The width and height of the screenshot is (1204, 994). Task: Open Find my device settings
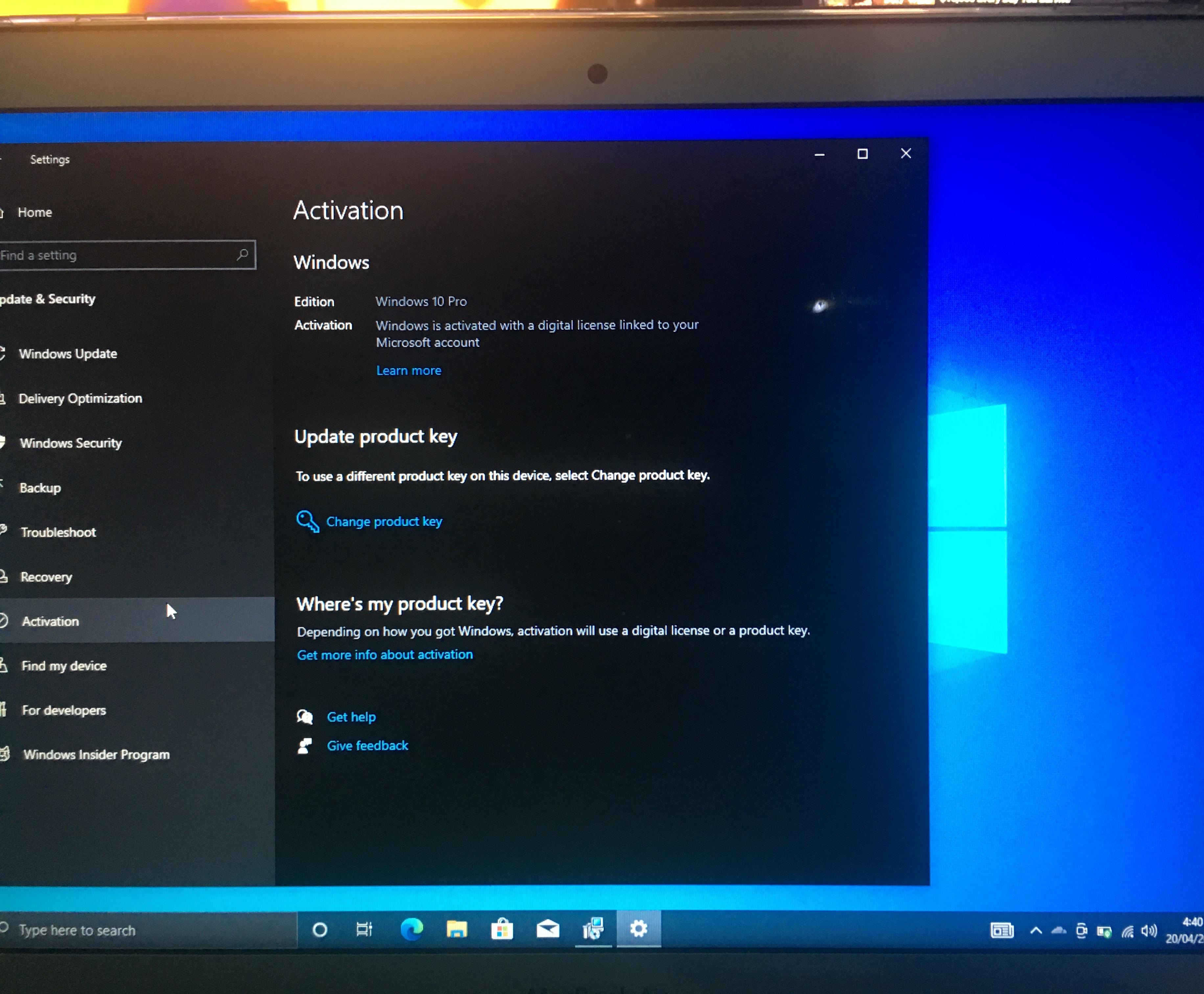[63, 666]
